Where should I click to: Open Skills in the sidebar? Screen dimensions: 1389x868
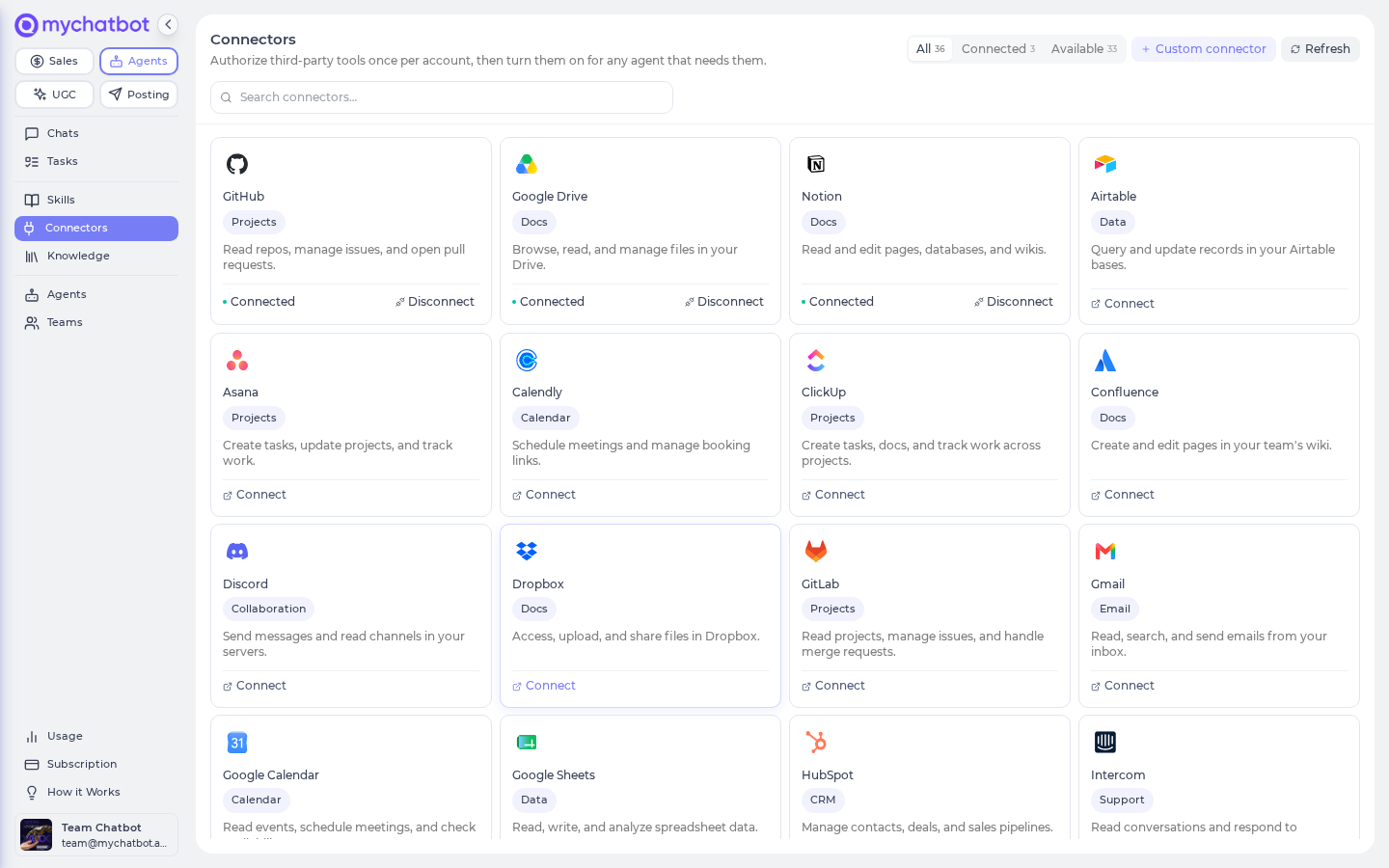[x=96, y=200]
